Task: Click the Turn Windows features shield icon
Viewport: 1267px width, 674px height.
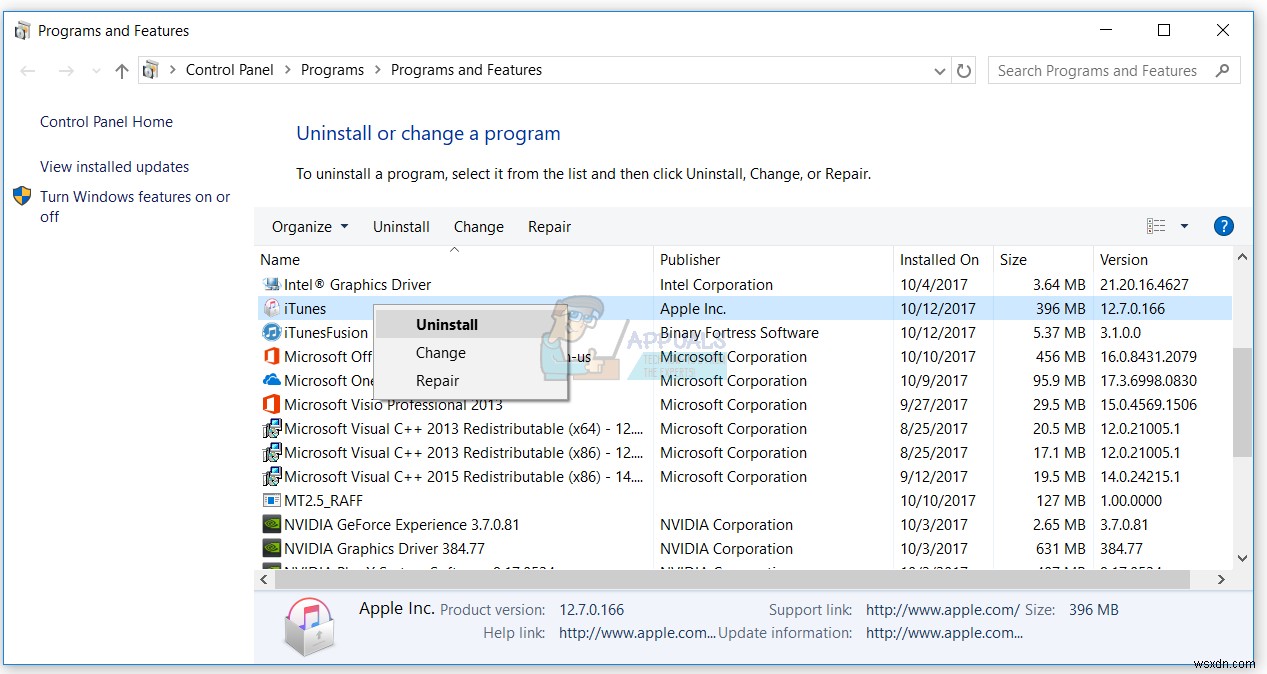Action: 22,196
